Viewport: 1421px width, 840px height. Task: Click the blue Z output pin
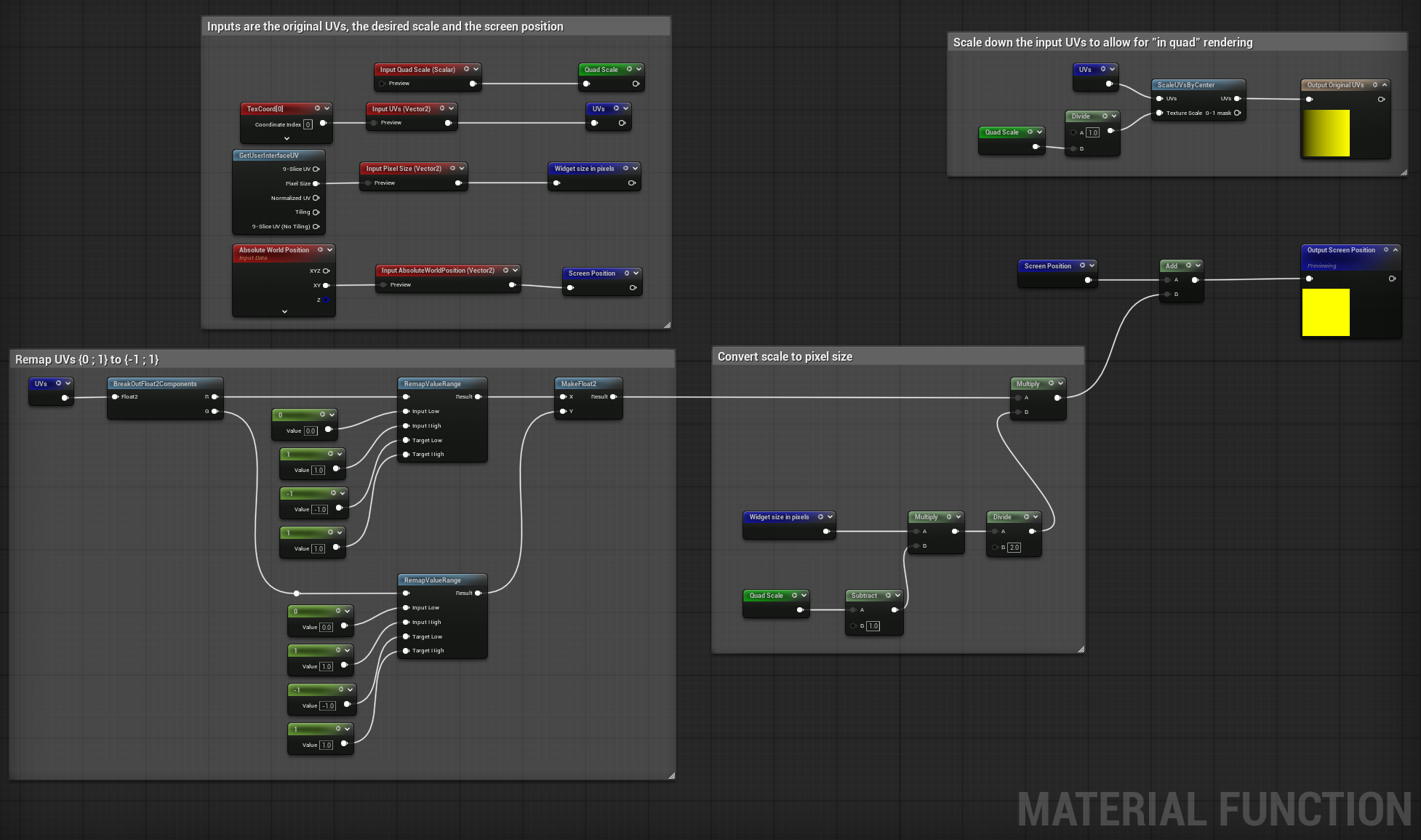pos(326,300)
